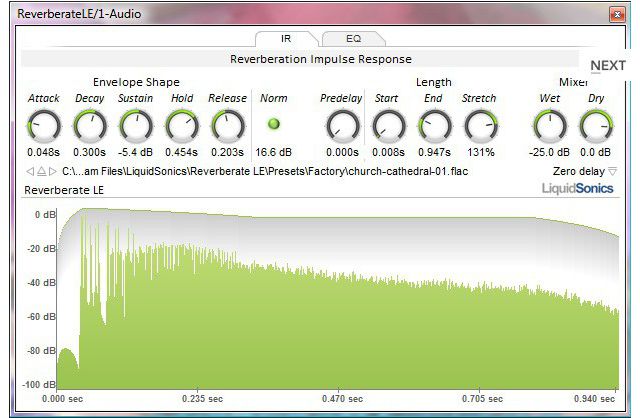The height and width of the screenshot is (418, 640).
Task: Click the Sustain knob
Action: pyautogui.click(x=136, y=126)
